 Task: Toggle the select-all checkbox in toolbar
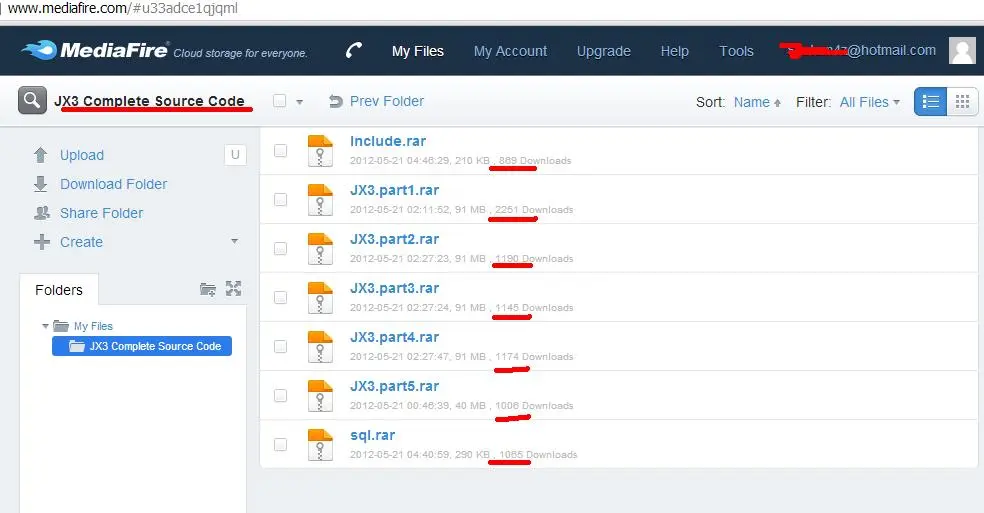(x=280, y=101)
